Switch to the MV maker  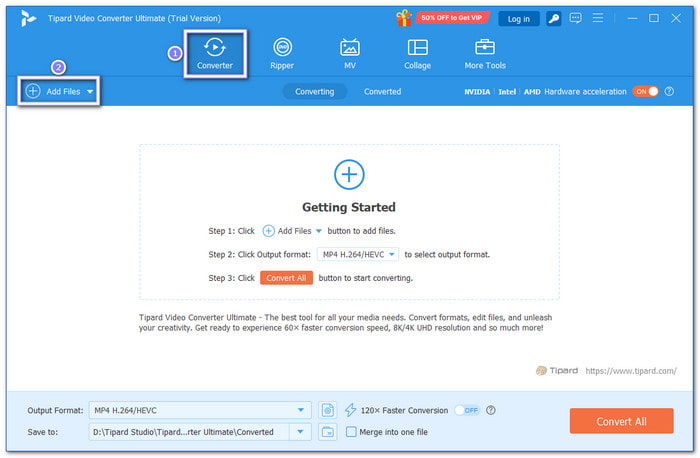click(350, 53)
